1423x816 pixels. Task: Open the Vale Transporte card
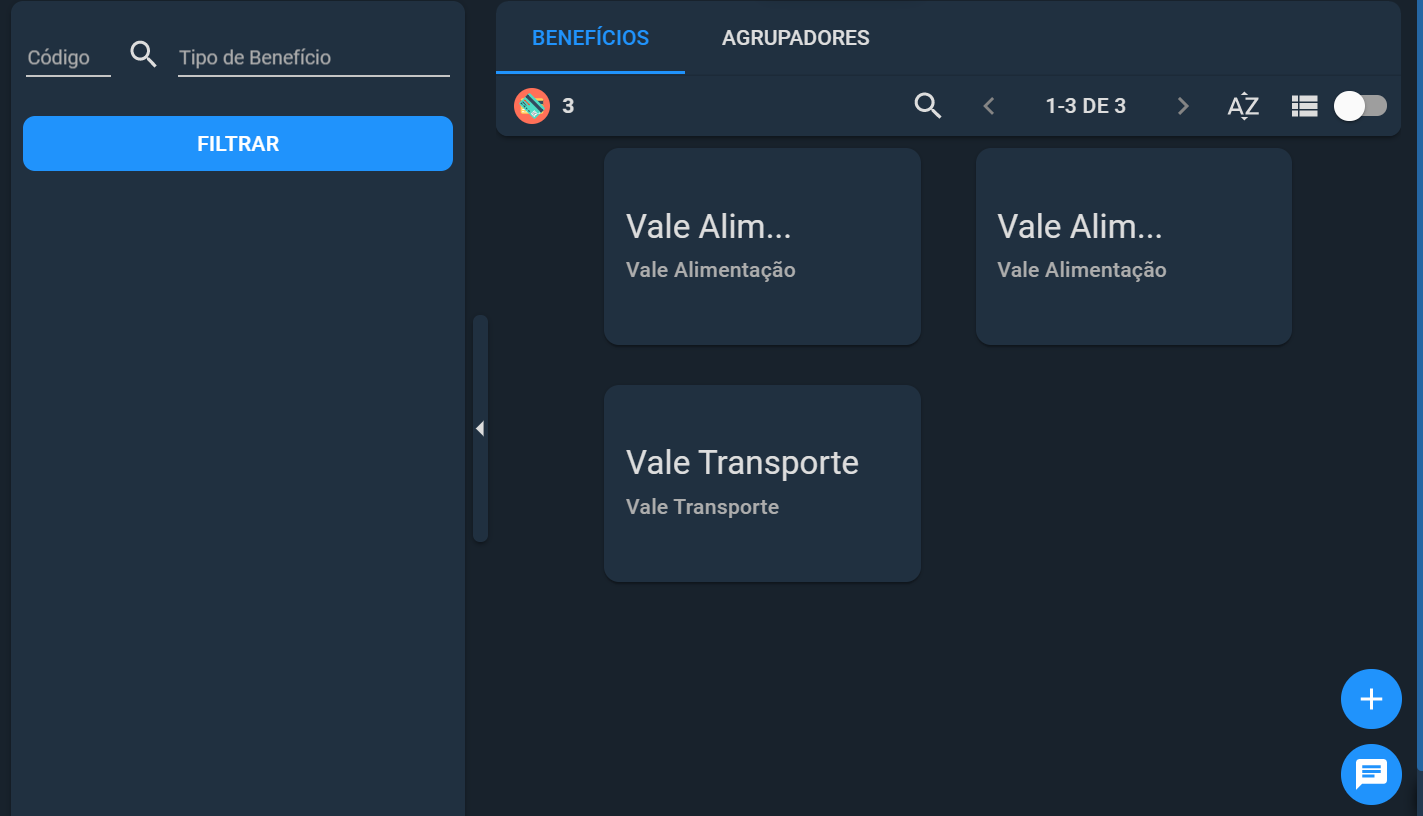(762, 483)
